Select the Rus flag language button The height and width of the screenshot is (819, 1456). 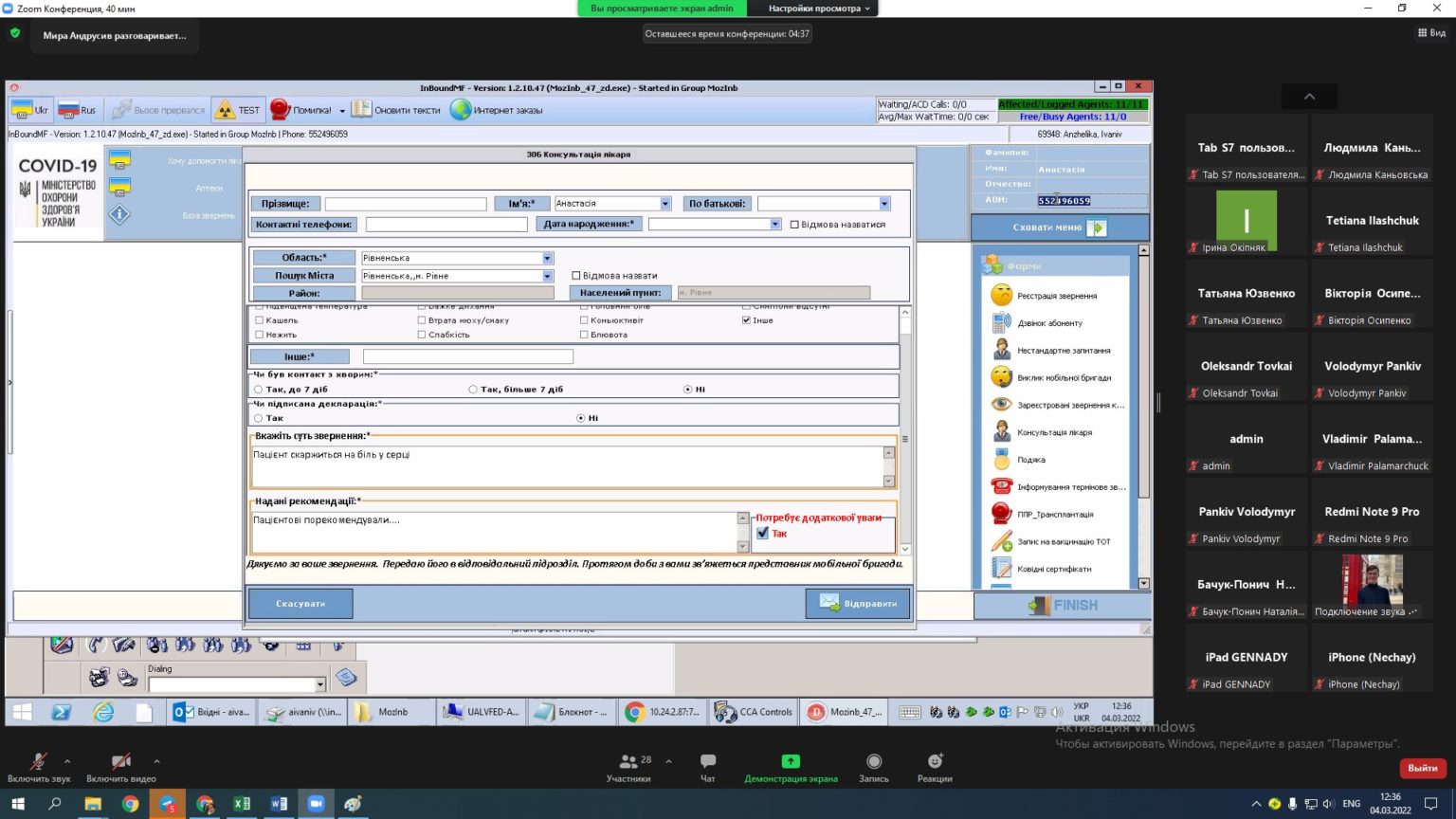click(78, 110)
